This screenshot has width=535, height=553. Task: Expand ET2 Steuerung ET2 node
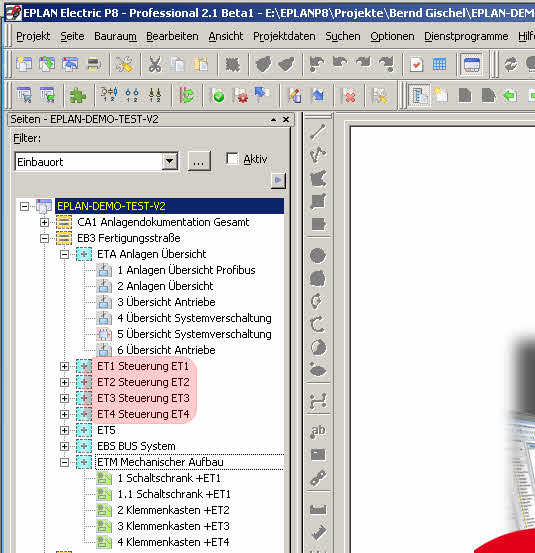pyautogui.click(x=65, y=382)
